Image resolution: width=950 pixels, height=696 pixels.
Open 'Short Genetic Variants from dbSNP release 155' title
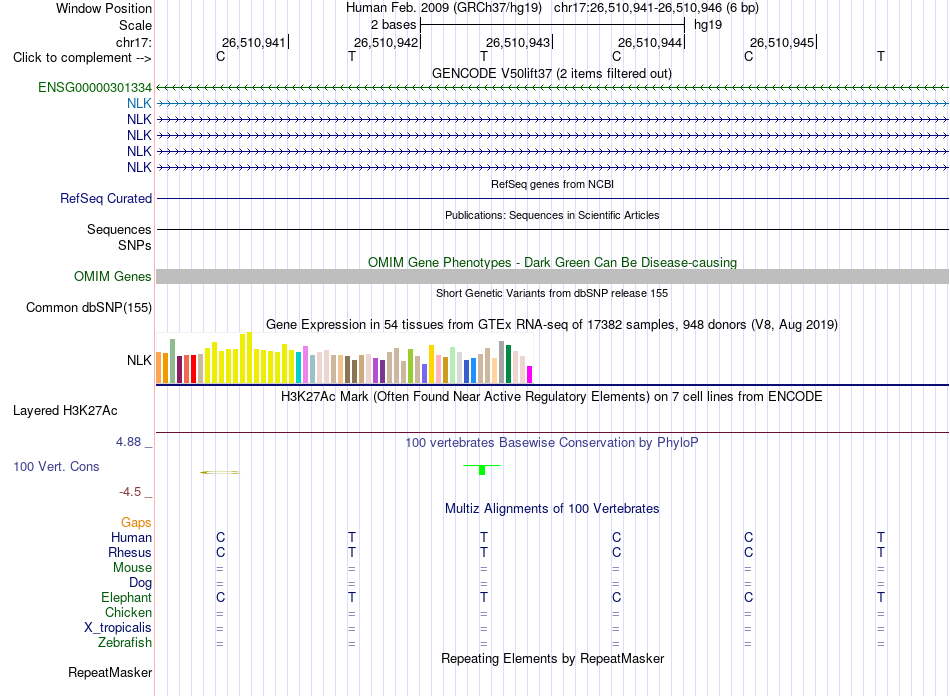(x=552, y=293)
